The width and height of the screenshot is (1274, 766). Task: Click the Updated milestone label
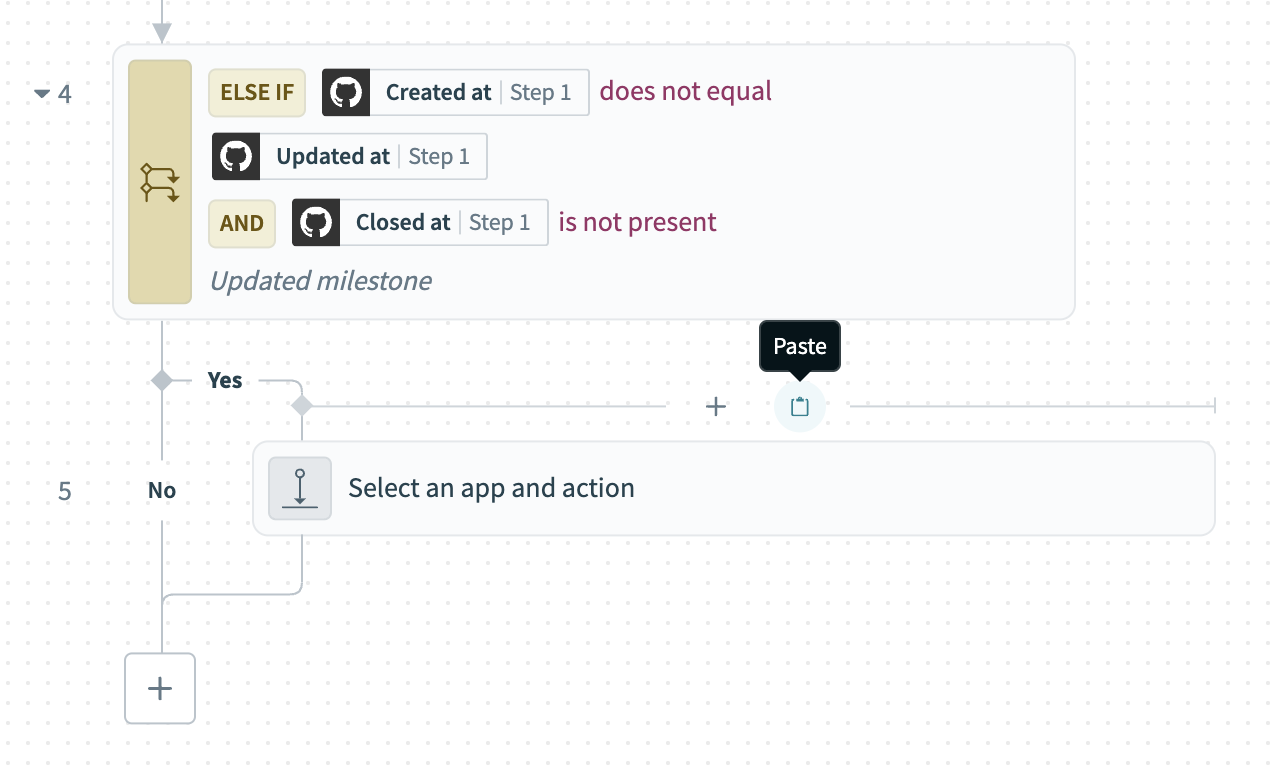click(320, 281)
